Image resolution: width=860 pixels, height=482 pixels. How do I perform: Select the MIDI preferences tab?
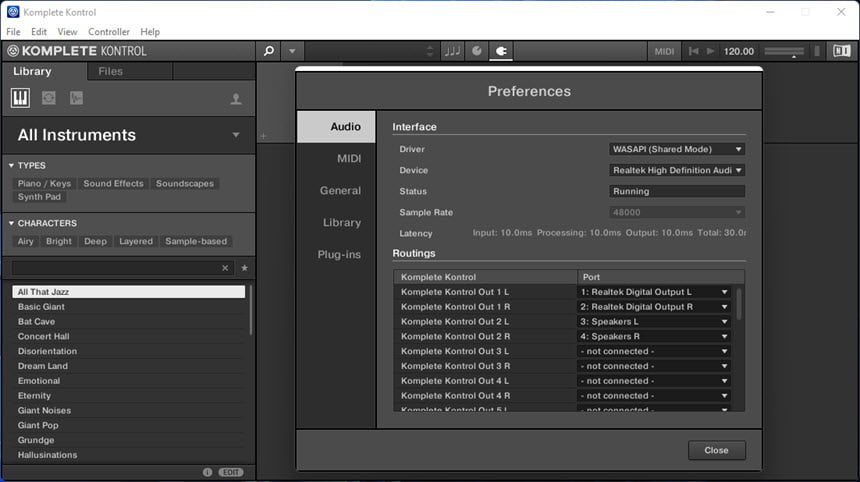(x=336, y=158)
